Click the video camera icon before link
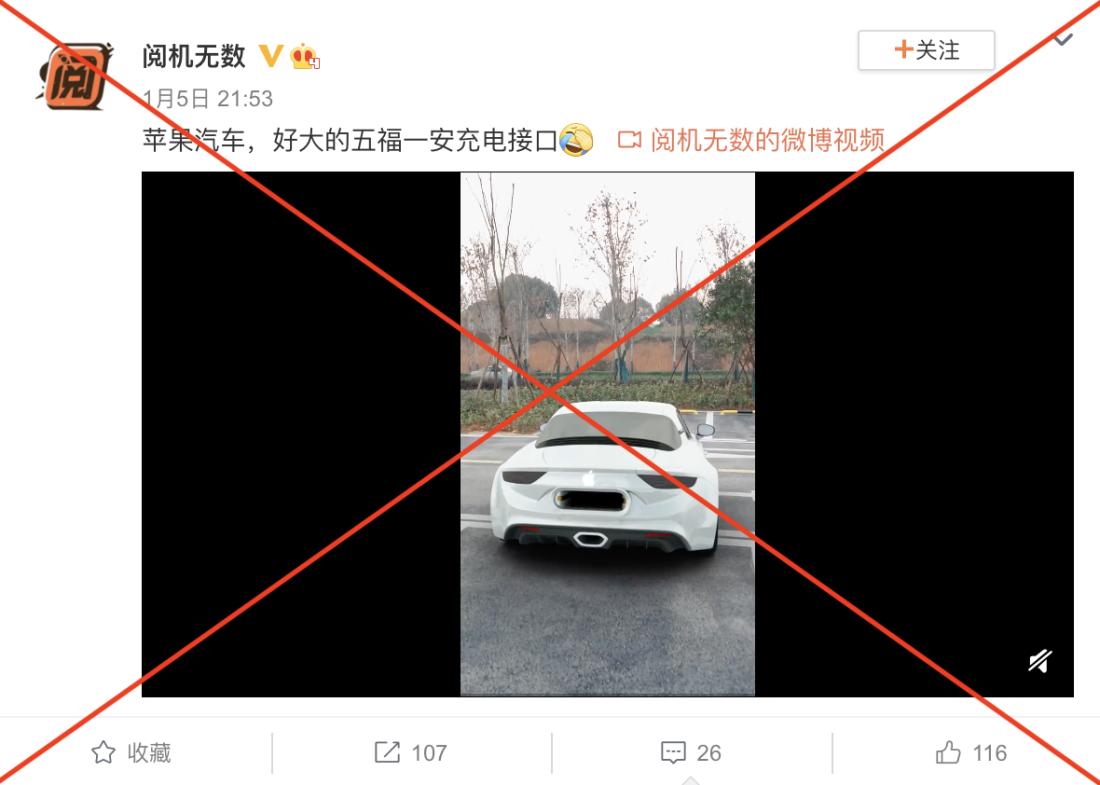1100x785 pixels. (629, 140)
